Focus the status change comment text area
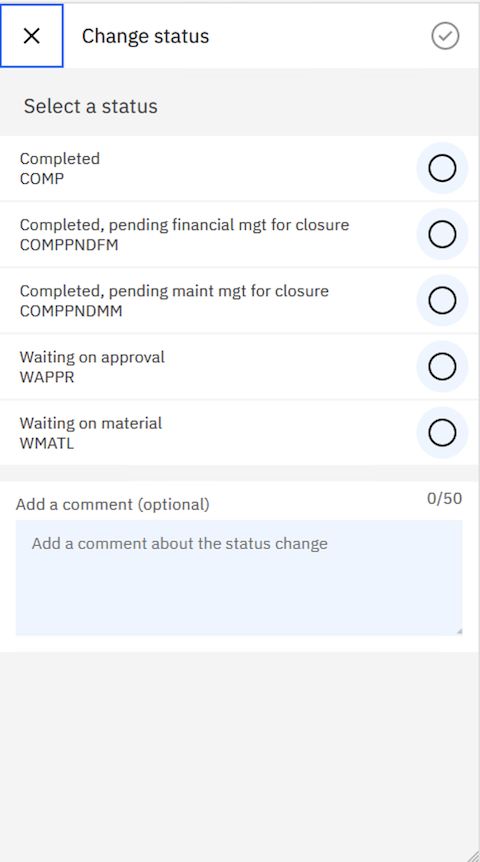The height and width of the screenshot is (862, 480). tap(239, 578)
